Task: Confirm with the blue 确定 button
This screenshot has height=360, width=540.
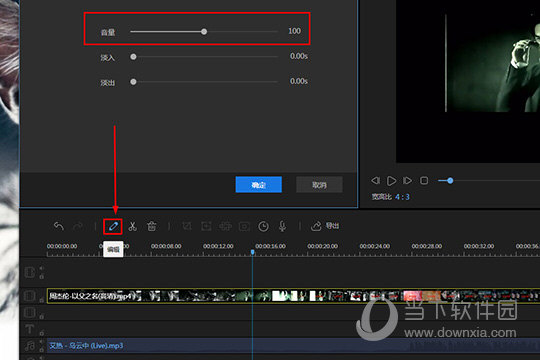Action: 259,185
